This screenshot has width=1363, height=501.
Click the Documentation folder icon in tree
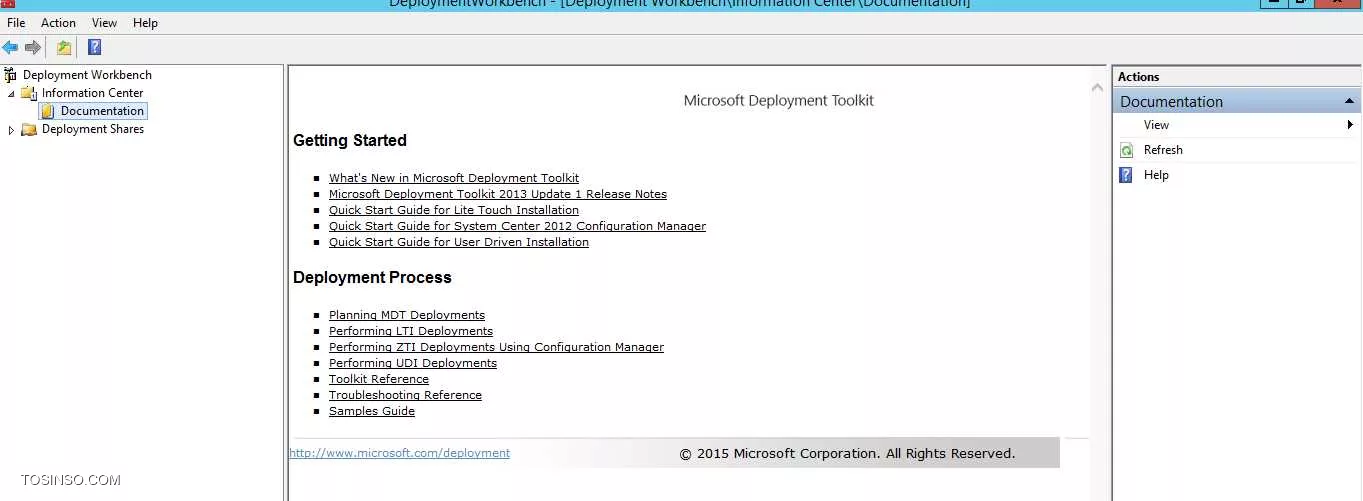coord(48,111)
